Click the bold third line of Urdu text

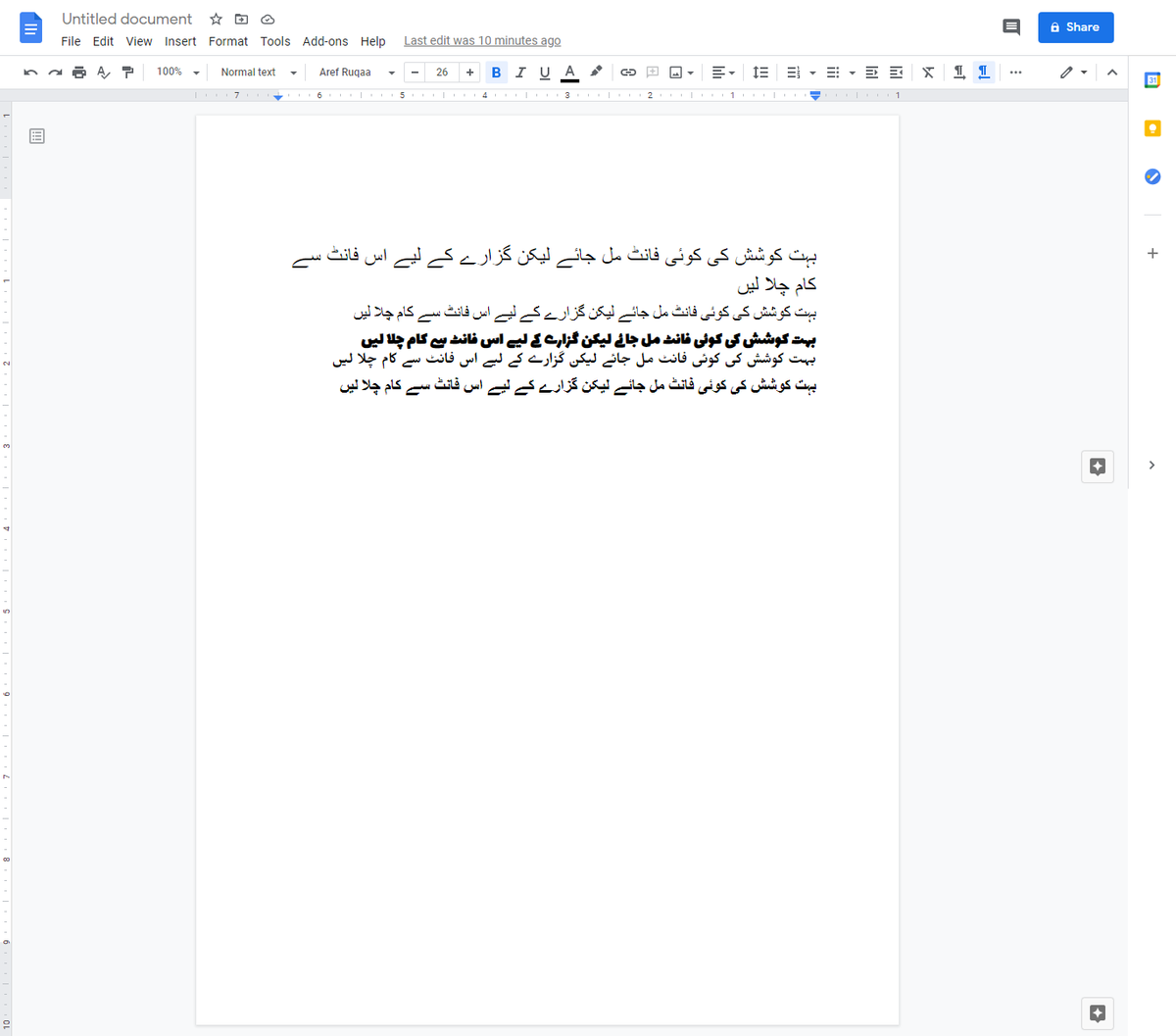tap(589, 339)
